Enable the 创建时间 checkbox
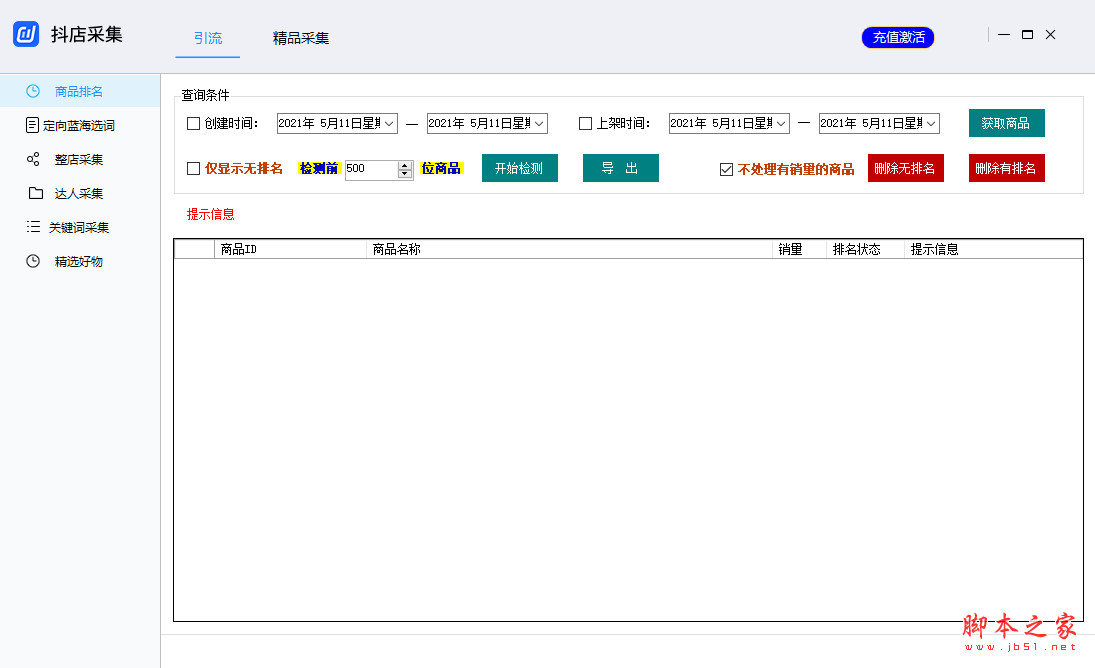 pos(193,123)
